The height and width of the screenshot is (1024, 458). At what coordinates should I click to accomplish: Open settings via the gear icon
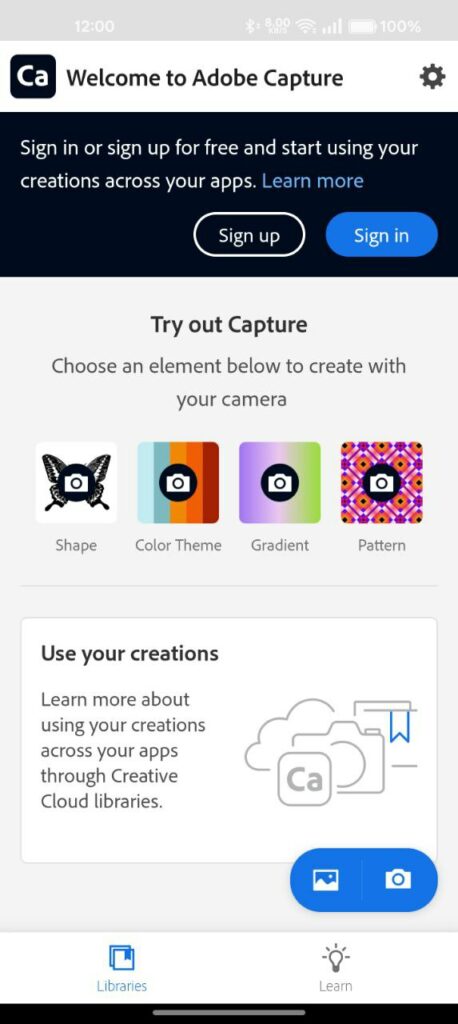(x=432, y=78)
